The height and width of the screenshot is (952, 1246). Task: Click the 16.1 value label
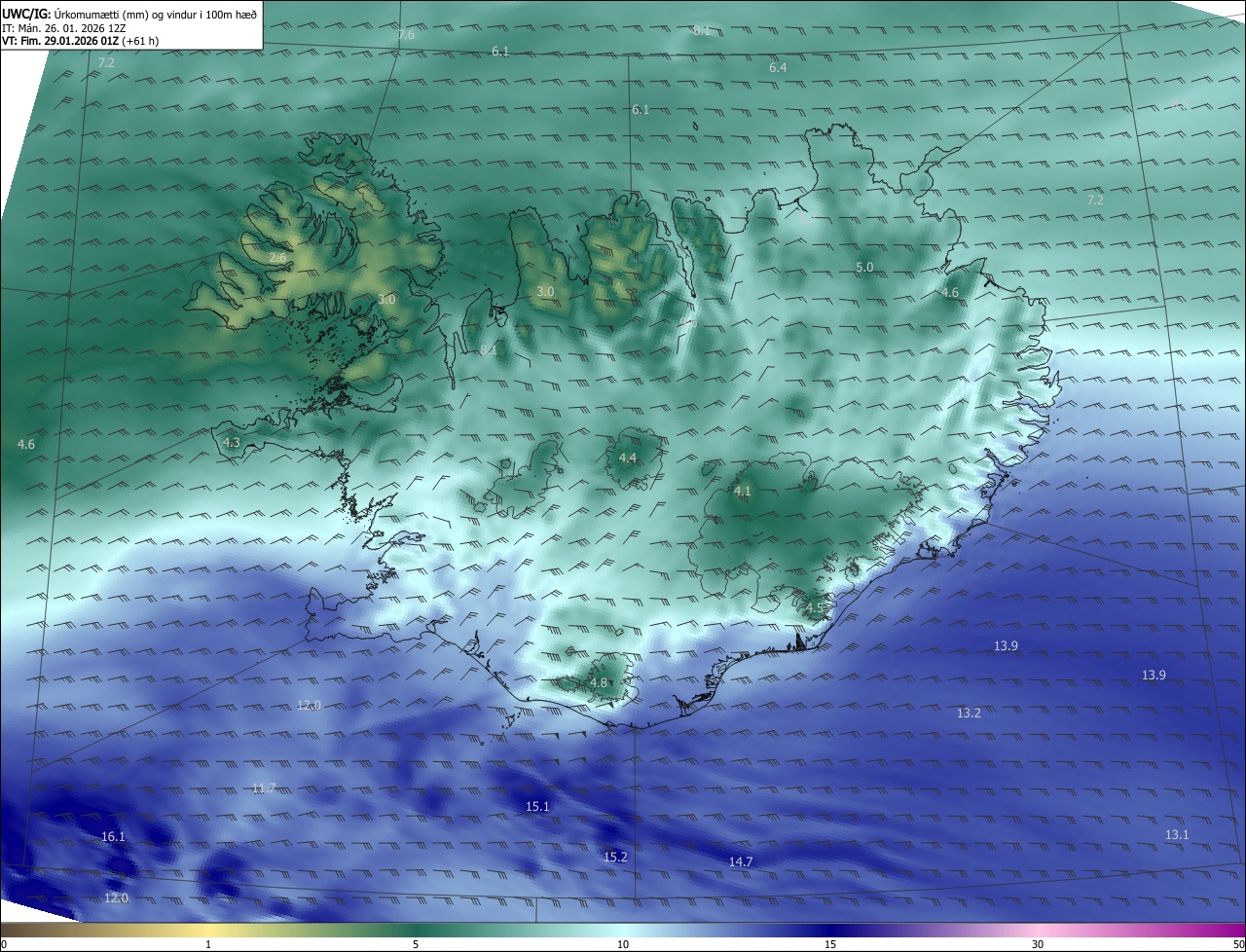113,837
